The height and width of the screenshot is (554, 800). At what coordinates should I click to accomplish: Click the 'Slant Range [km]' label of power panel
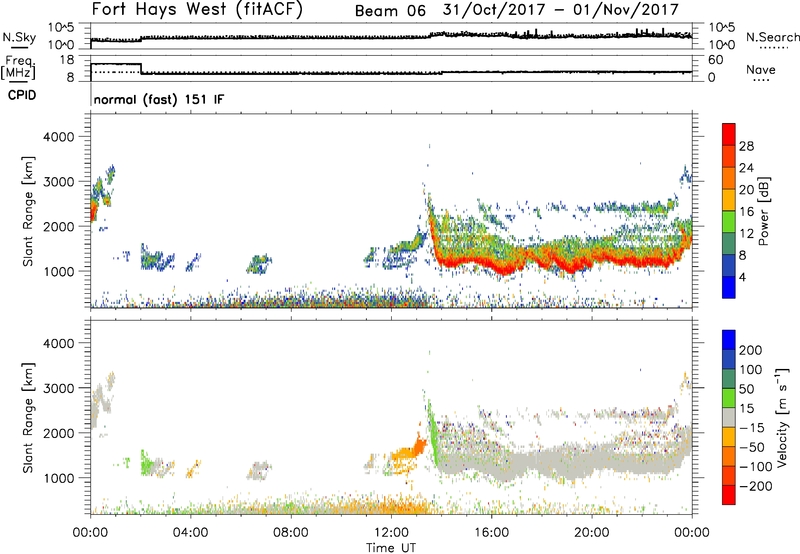[28, 211]
